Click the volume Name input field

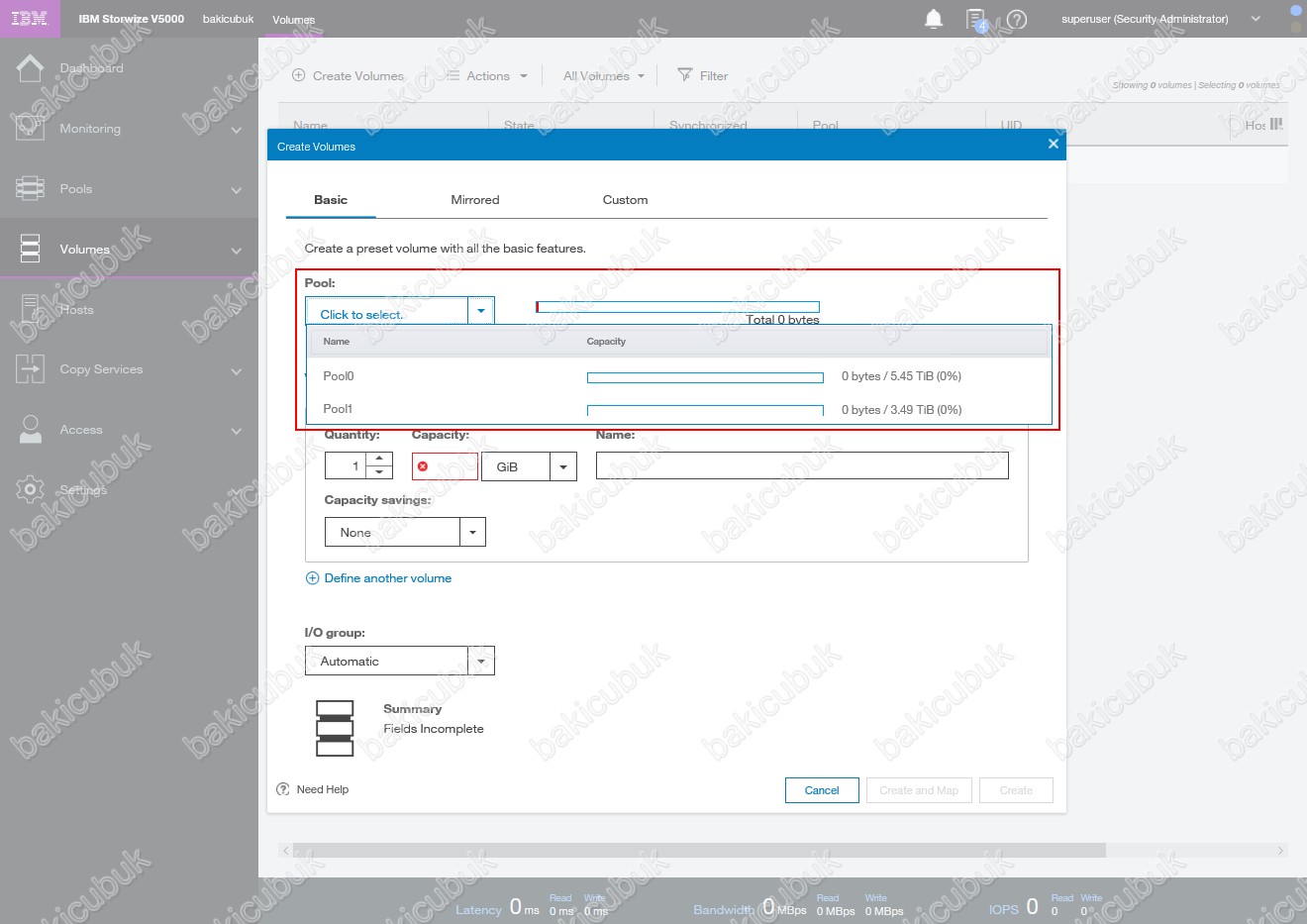point(802,465)
